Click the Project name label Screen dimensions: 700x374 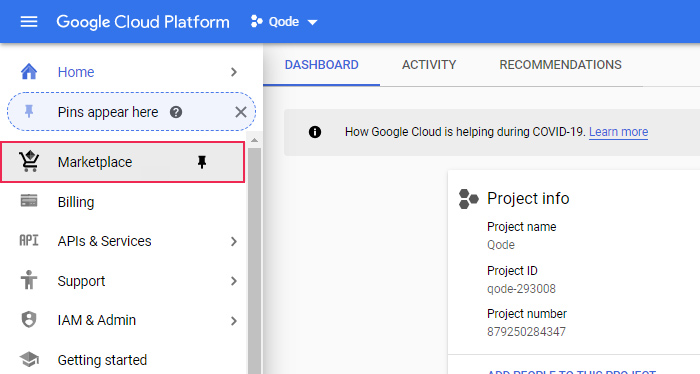pos(521,227)
